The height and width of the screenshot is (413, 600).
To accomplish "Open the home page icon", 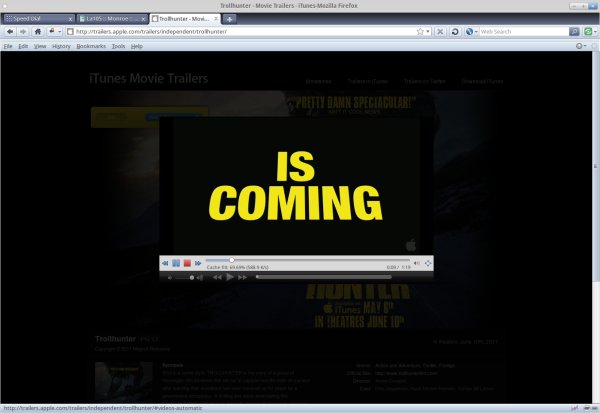I will point(38,32).
